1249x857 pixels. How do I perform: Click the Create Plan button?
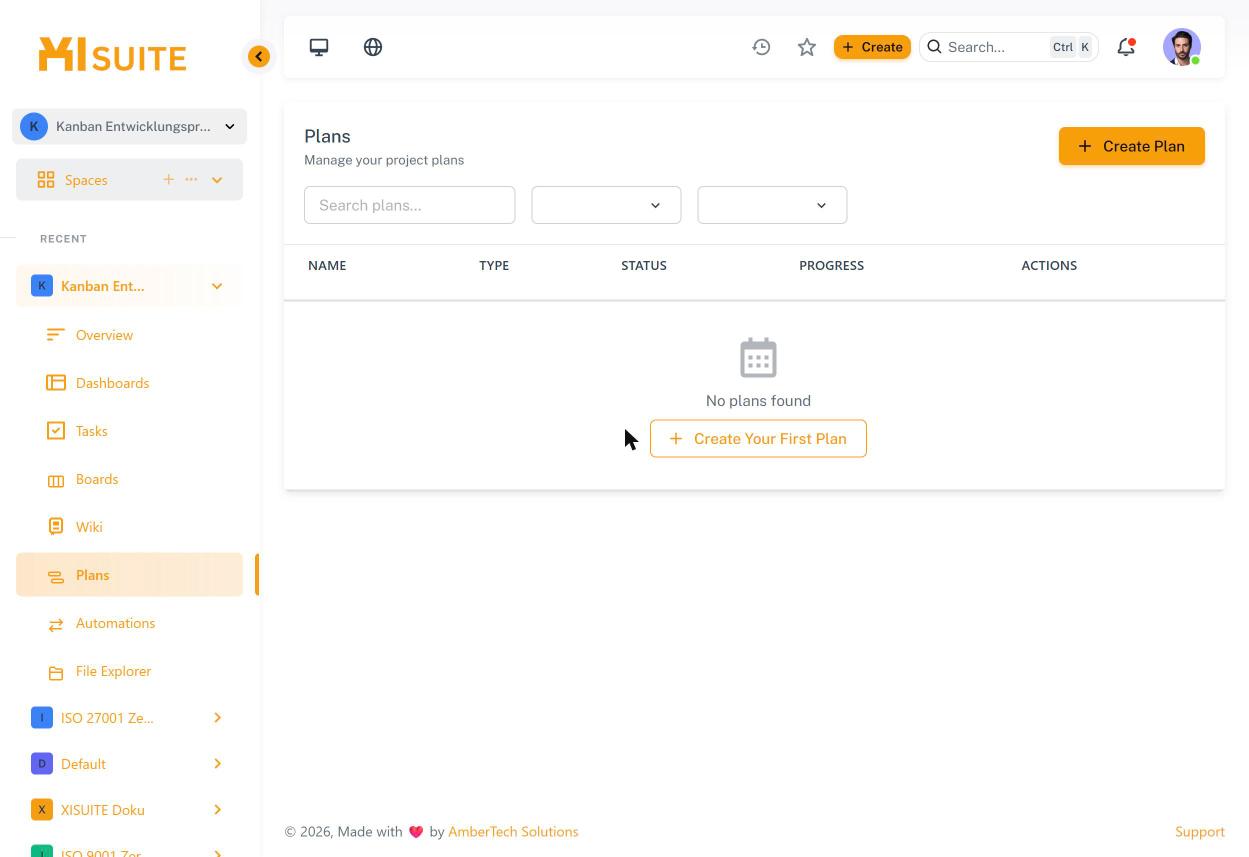pos(1131,146)
